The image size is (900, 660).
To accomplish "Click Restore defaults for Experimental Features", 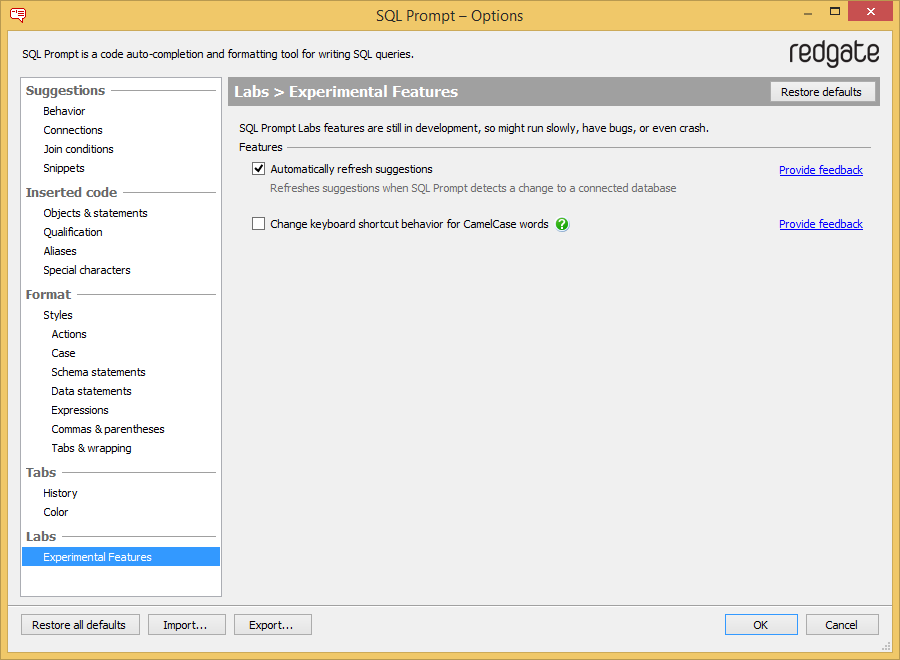I will click(x=823, y=91).
